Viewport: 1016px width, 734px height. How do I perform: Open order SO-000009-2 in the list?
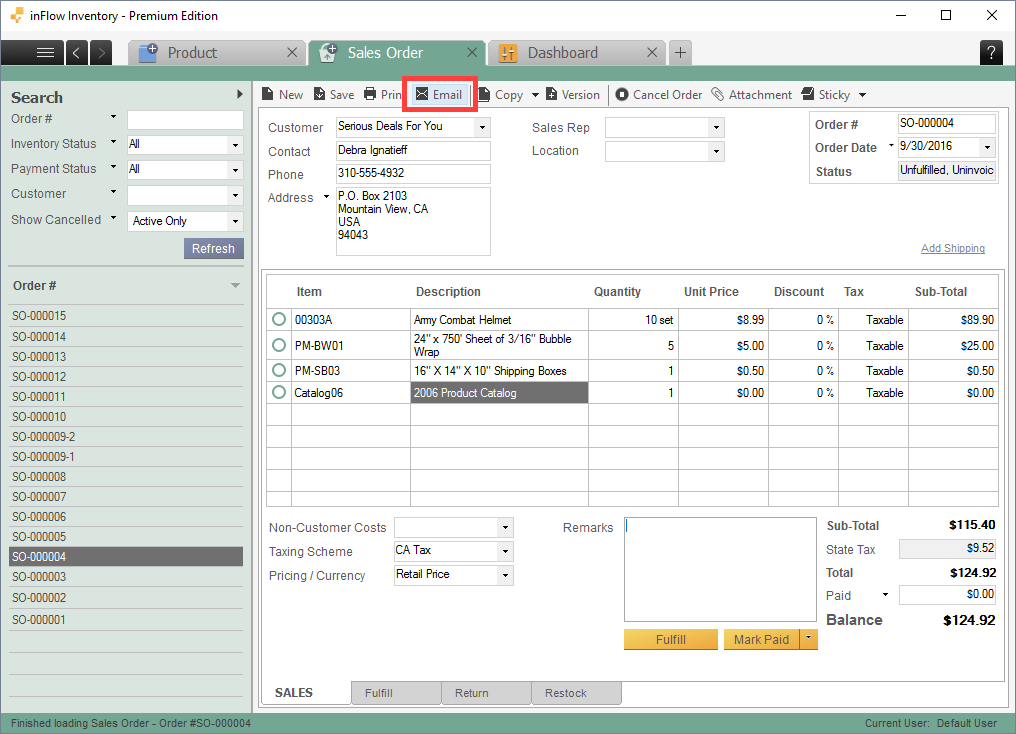[126, 437]
